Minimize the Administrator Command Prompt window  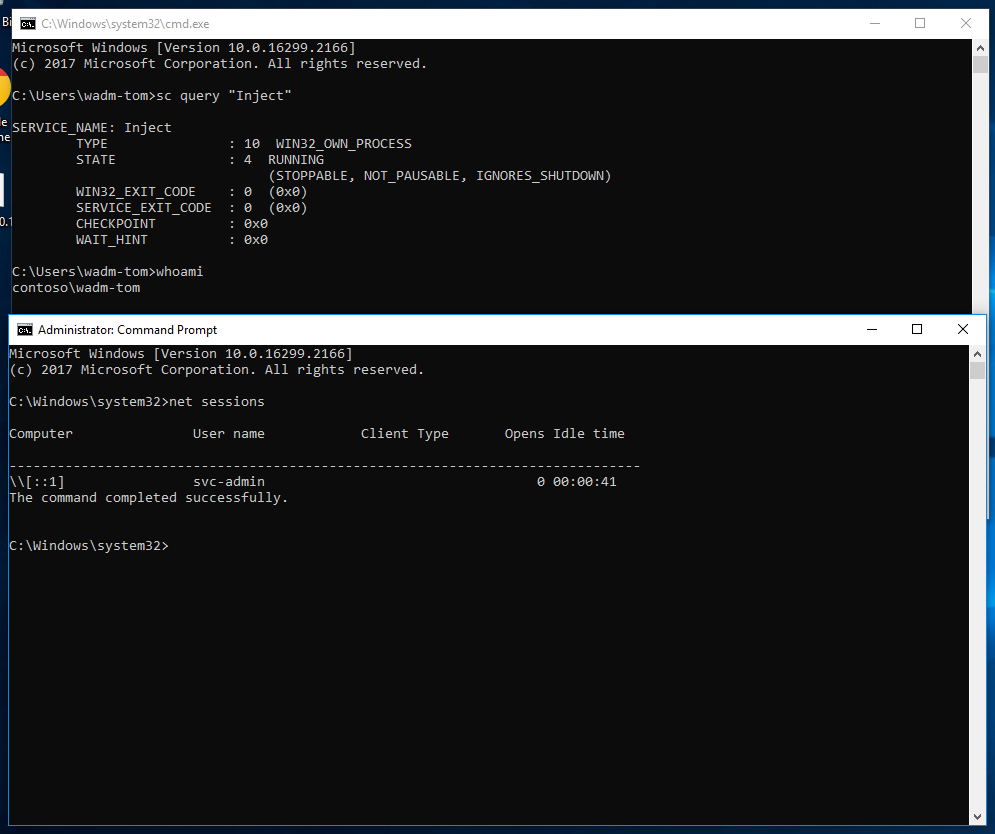[x=870, y=328]
